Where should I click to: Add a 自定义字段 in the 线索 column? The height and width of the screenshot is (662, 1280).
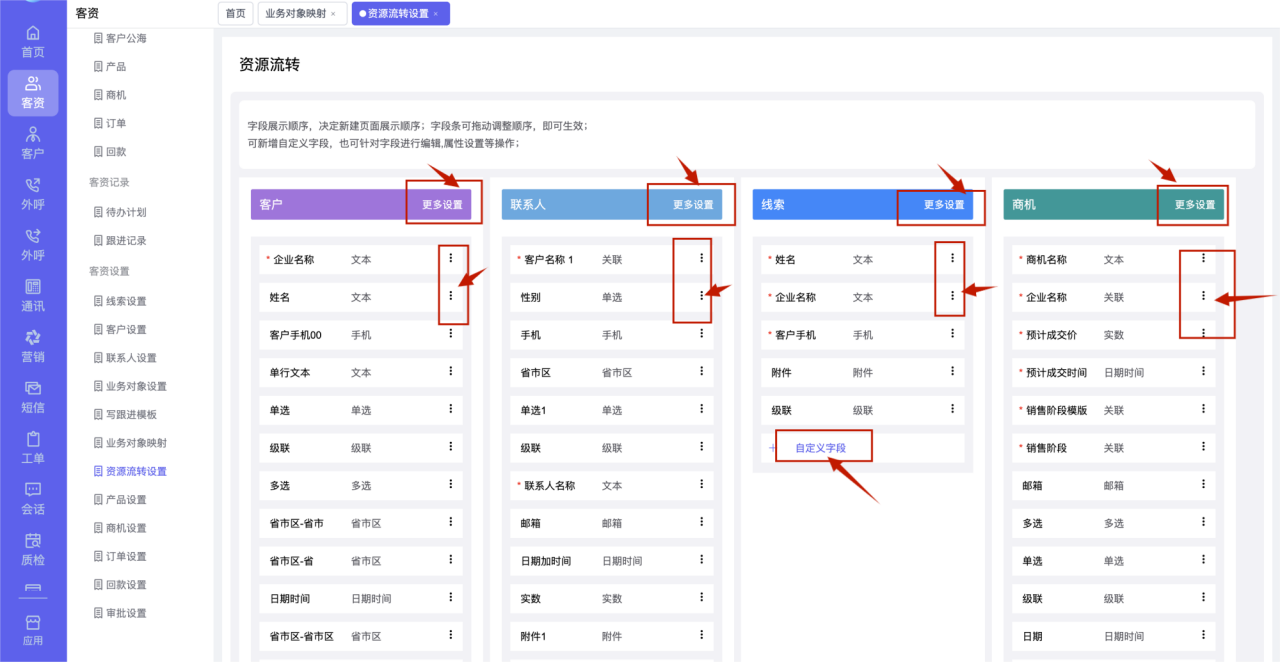coord(820,448)
